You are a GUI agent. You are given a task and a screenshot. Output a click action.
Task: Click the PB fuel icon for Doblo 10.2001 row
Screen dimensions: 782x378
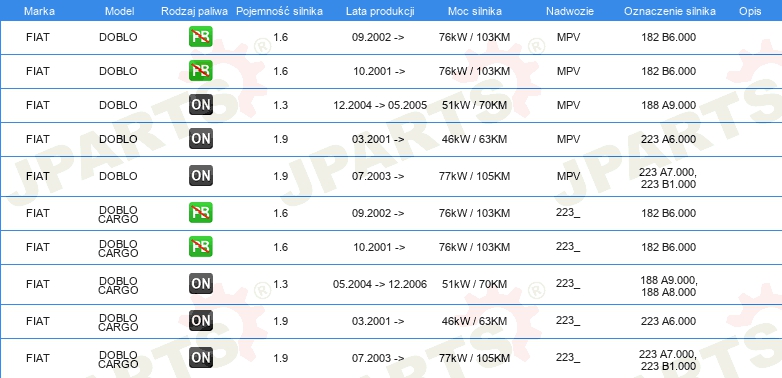(x=200, y=71)
